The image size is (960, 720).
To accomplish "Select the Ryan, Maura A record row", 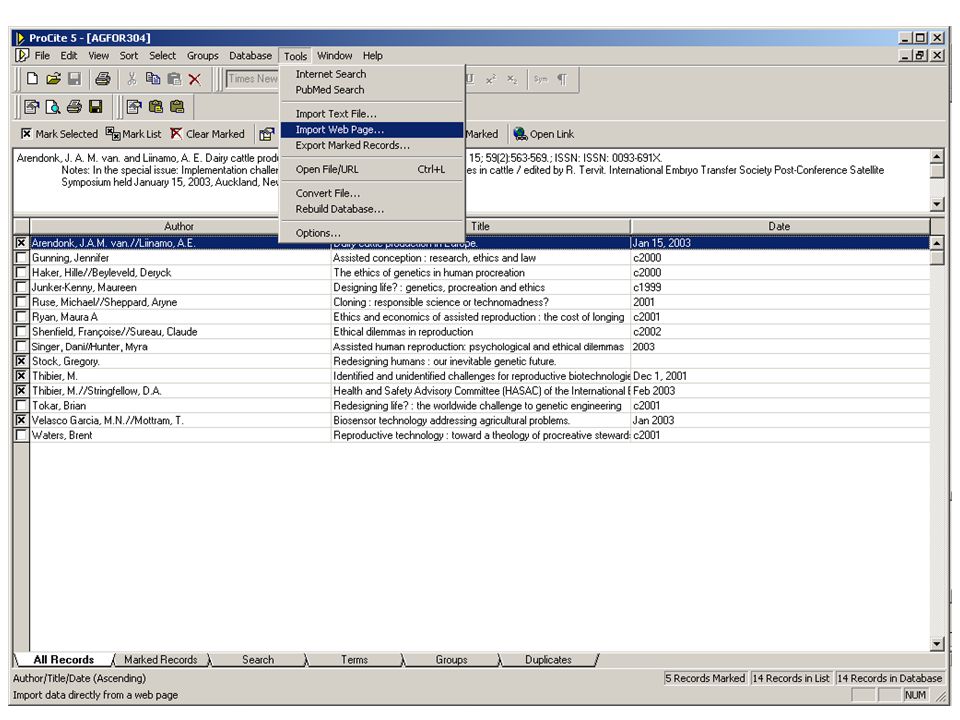I will click(479, 317).
